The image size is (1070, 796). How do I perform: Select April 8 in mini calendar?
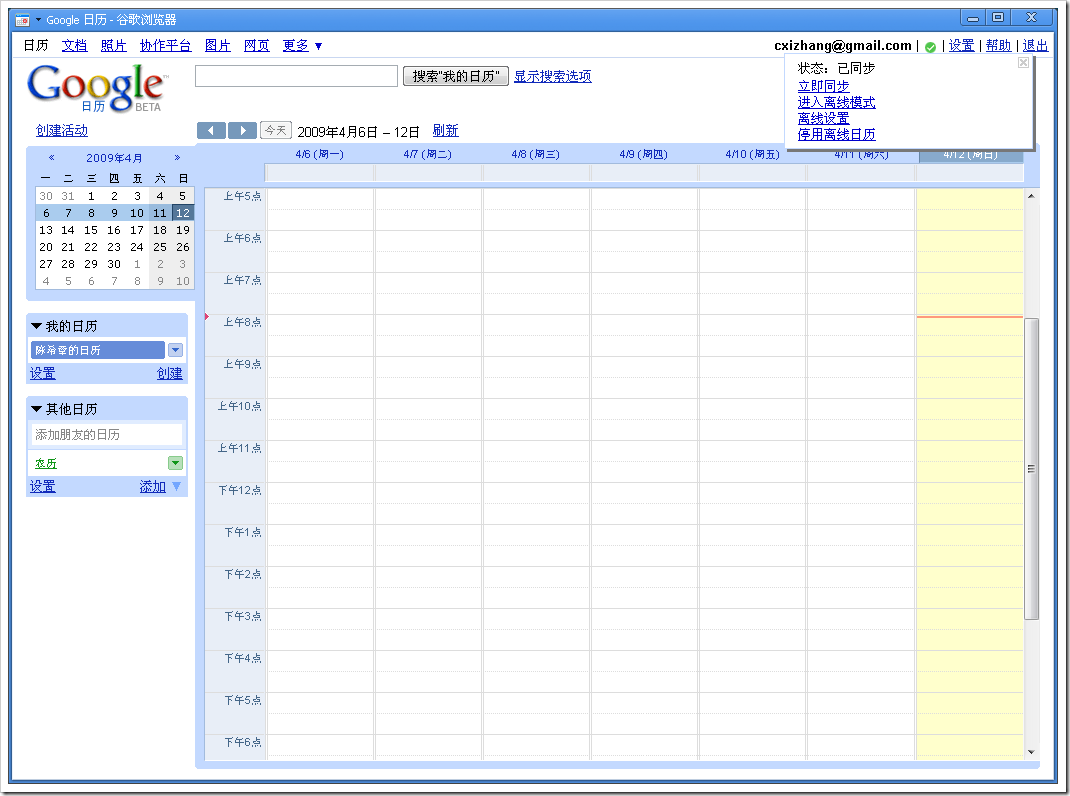(x=91, y=213)
